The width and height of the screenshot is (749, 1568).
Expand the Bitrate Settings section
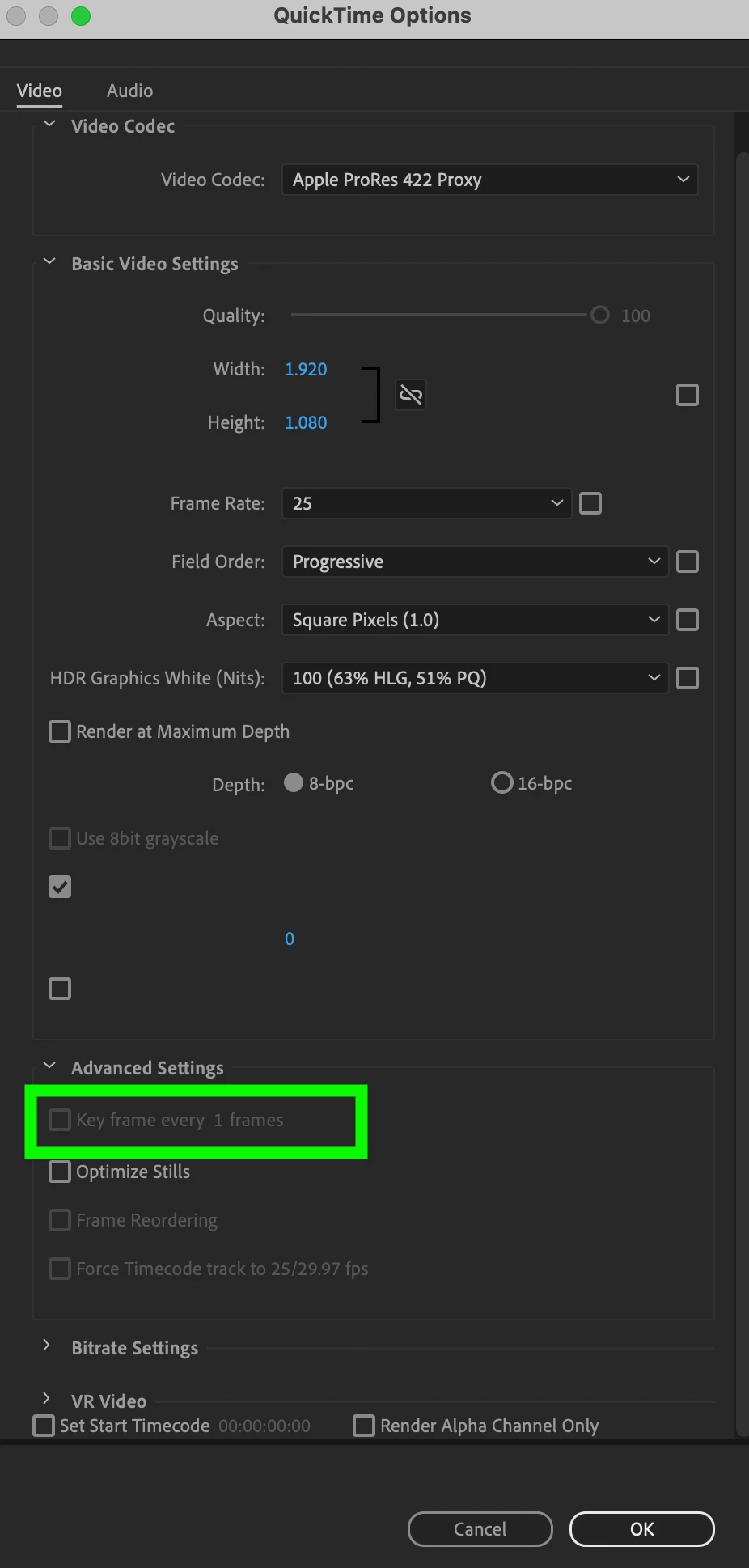47,1346
